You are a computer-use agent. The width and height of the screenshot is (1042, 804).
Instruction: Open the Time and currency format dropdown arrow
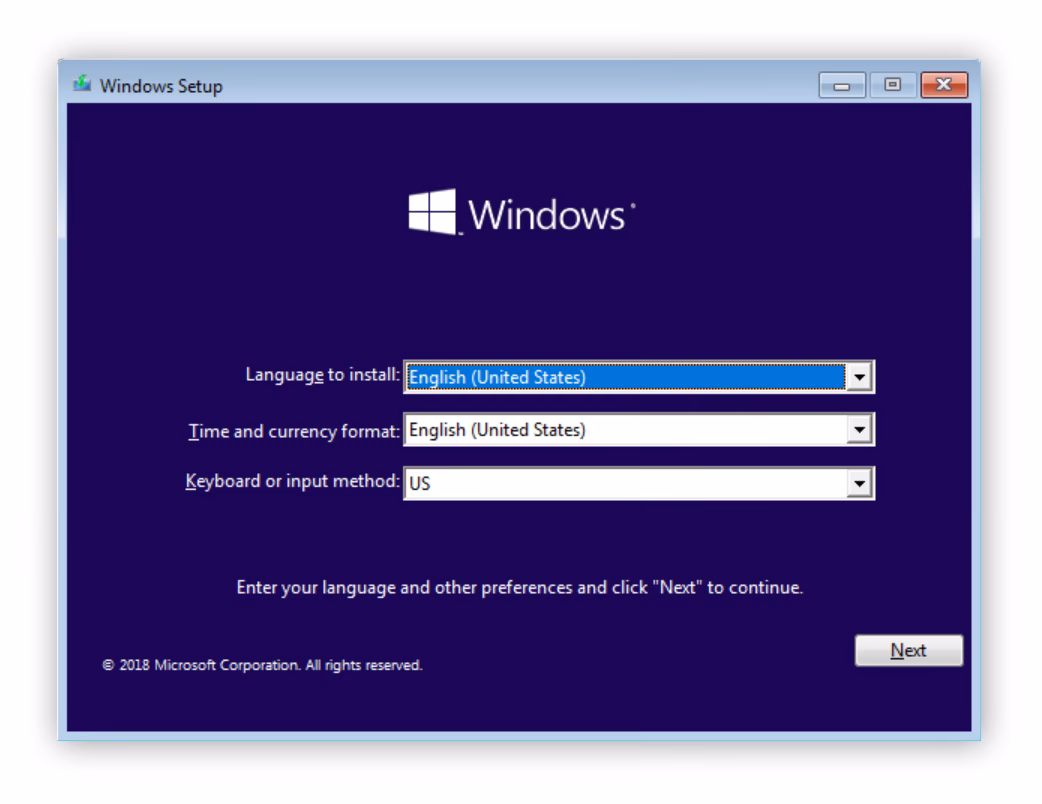tap(859, 431)
